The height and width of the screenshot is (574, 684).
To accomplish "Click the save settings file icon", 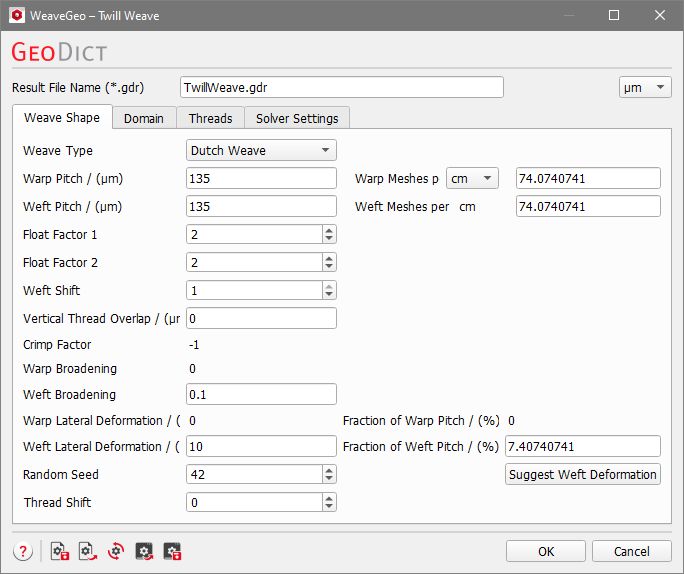I will click(x=60, y=551).
